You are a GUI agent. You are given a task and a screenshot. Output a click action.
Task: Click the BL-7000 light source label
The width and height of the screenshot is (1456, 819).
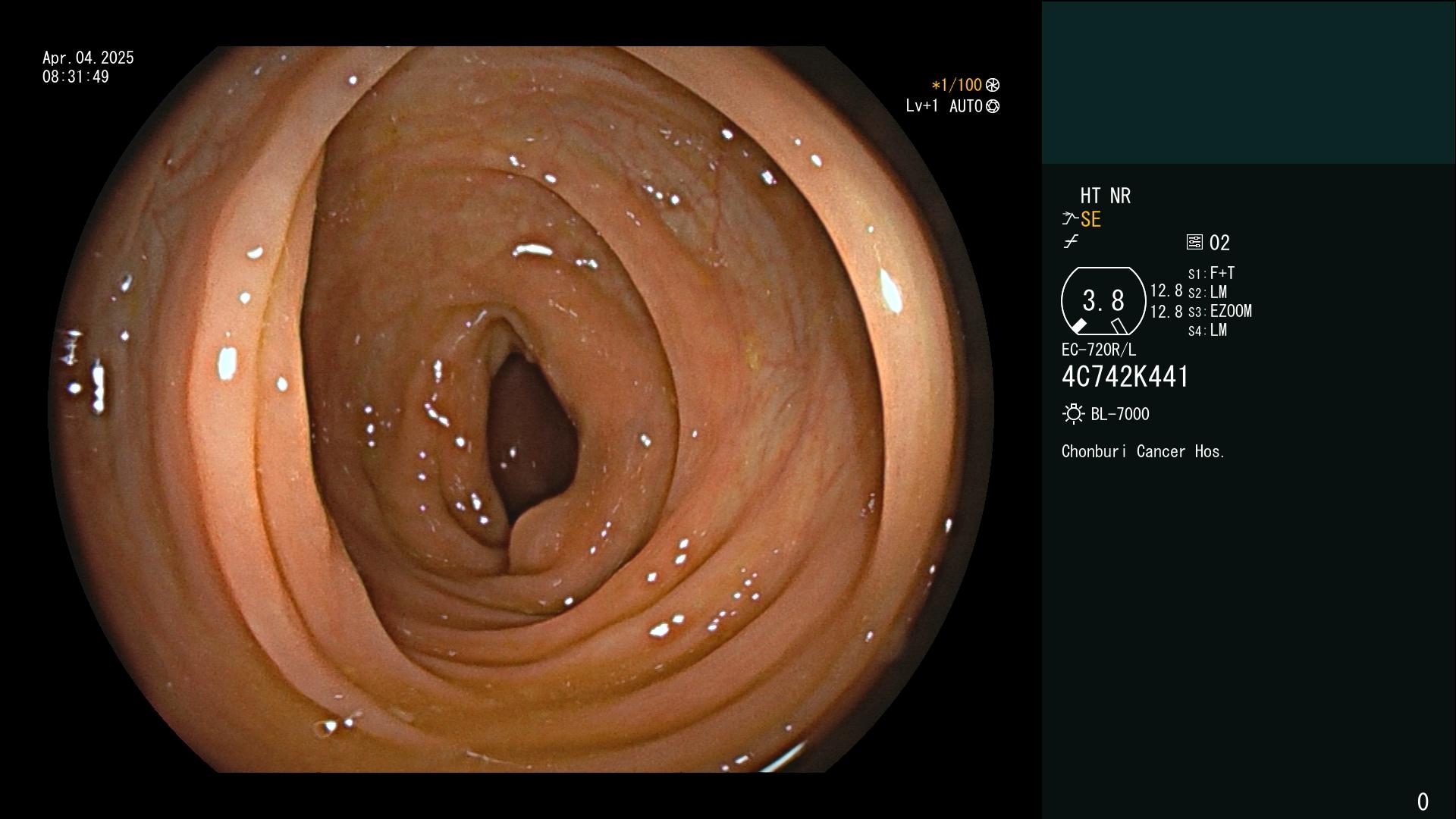[x=1120, y=414]
